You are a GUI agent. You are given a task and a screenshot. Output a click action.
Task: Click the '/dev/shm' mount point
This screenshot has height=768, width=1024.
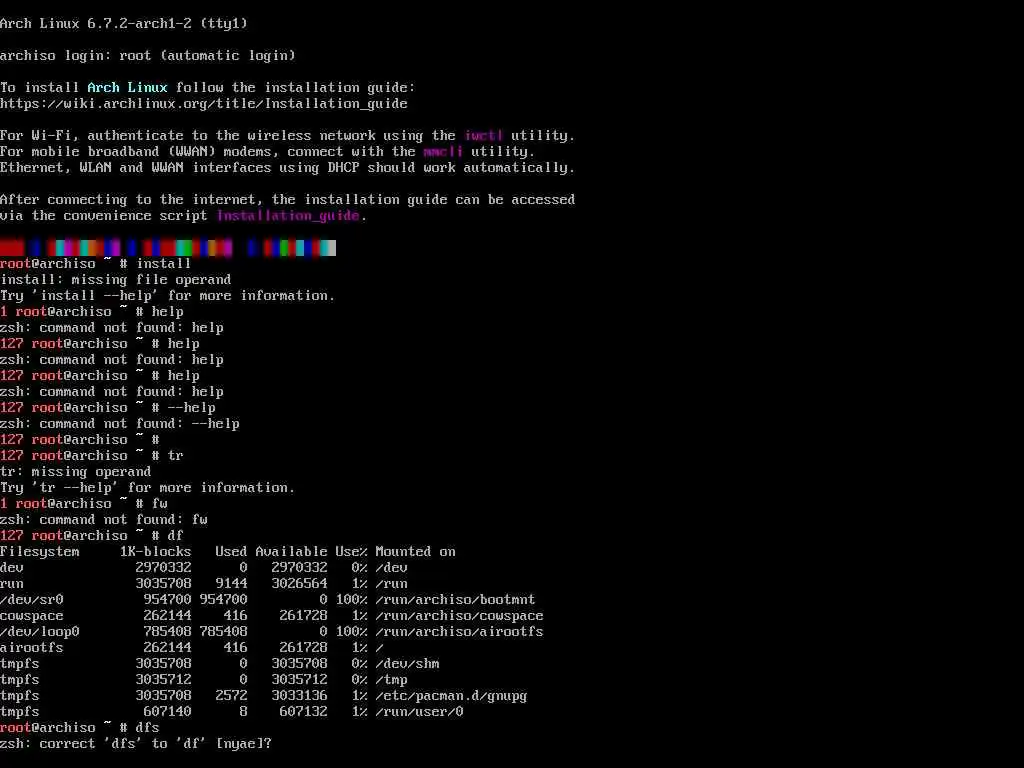(x=407, y=664)
